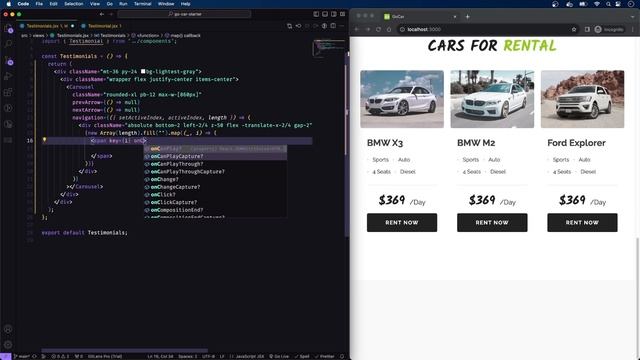The image size is (640, 360).
Task: Open the Manage gear in activity bar
Action: pyautogui.click(x=8, y=345)
